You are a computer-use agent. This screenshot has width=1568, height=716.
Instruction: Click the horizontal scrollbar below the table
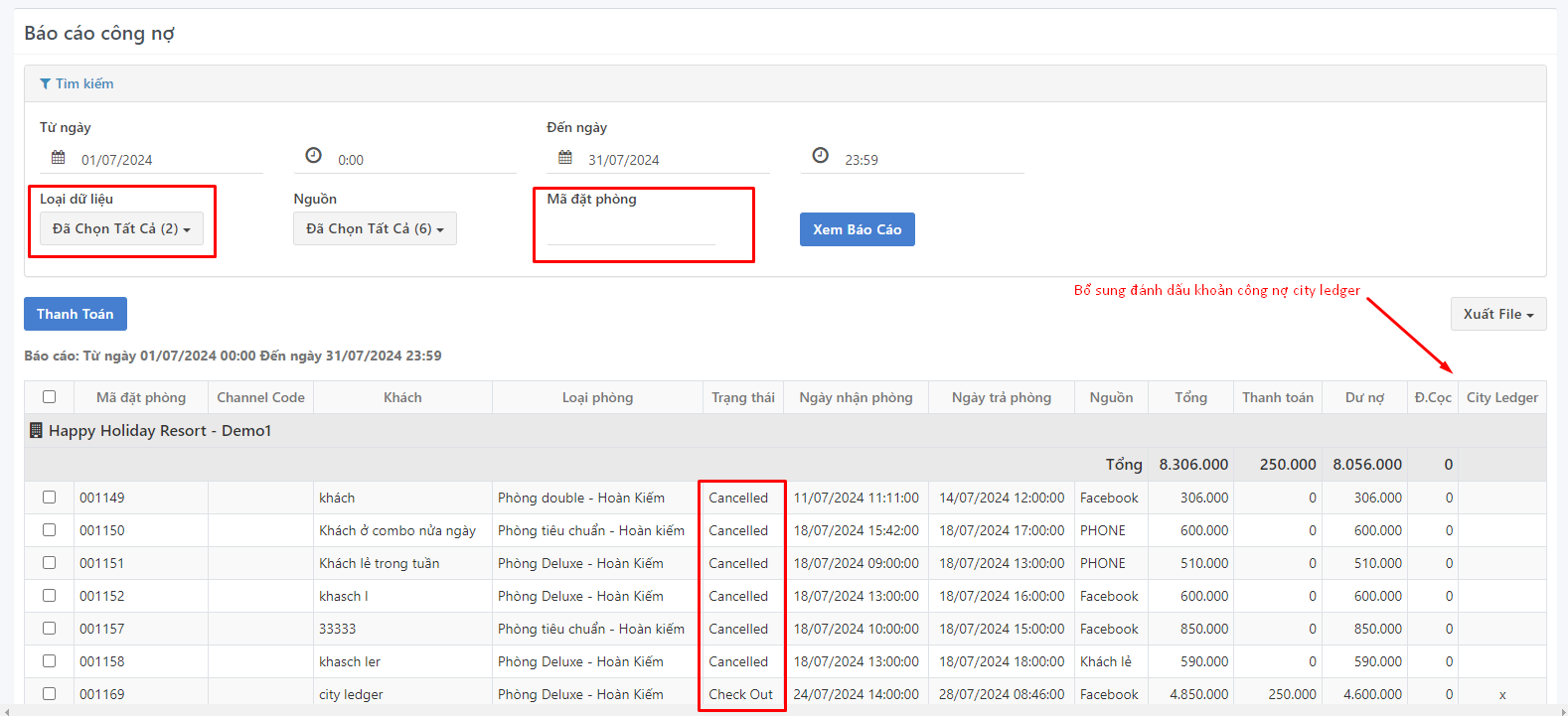tap(784, 711)
